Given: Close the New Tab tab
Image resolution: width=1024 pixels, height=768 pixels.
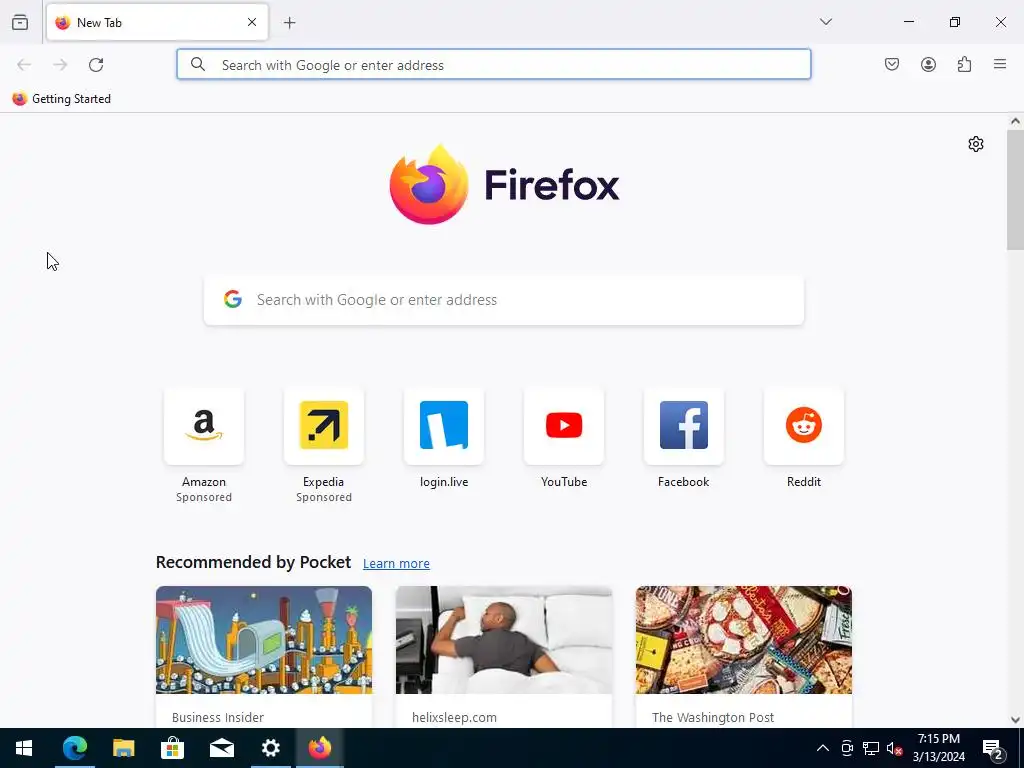Looking at the screenshot, I should (x=252, y=22).
